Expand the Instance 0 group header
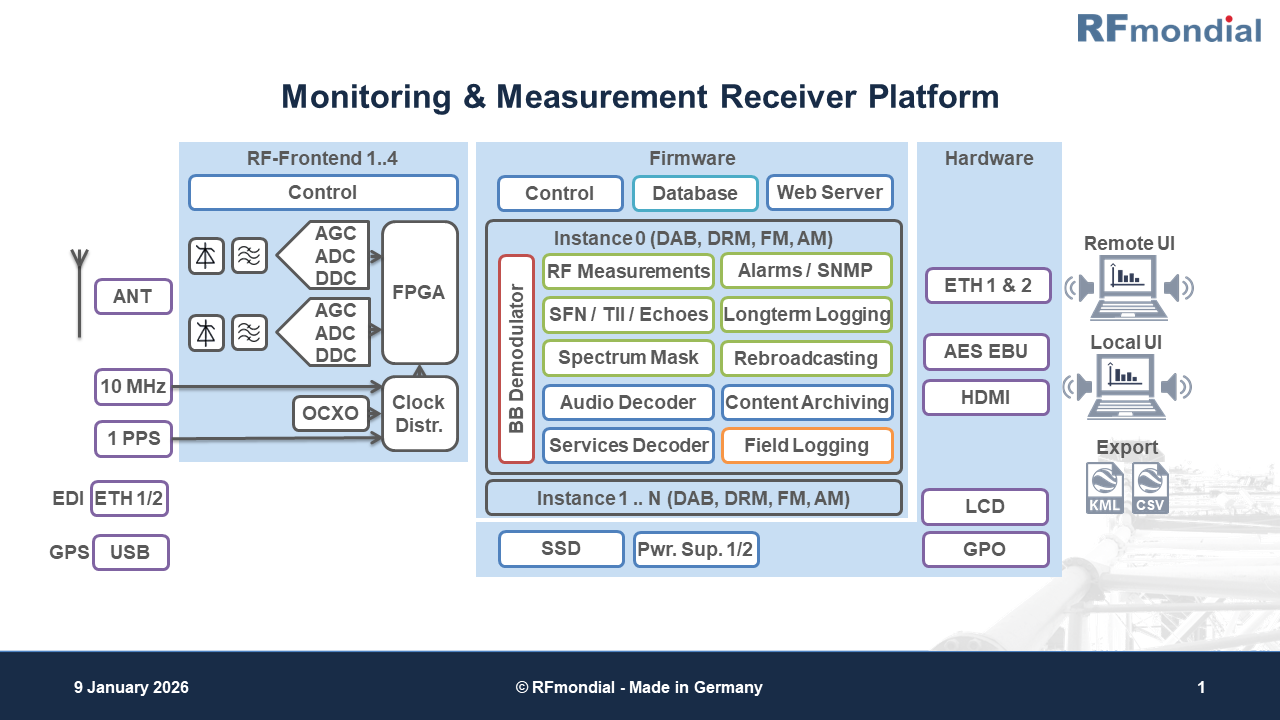The image size is (1280, 720). (x=693, y=239)
